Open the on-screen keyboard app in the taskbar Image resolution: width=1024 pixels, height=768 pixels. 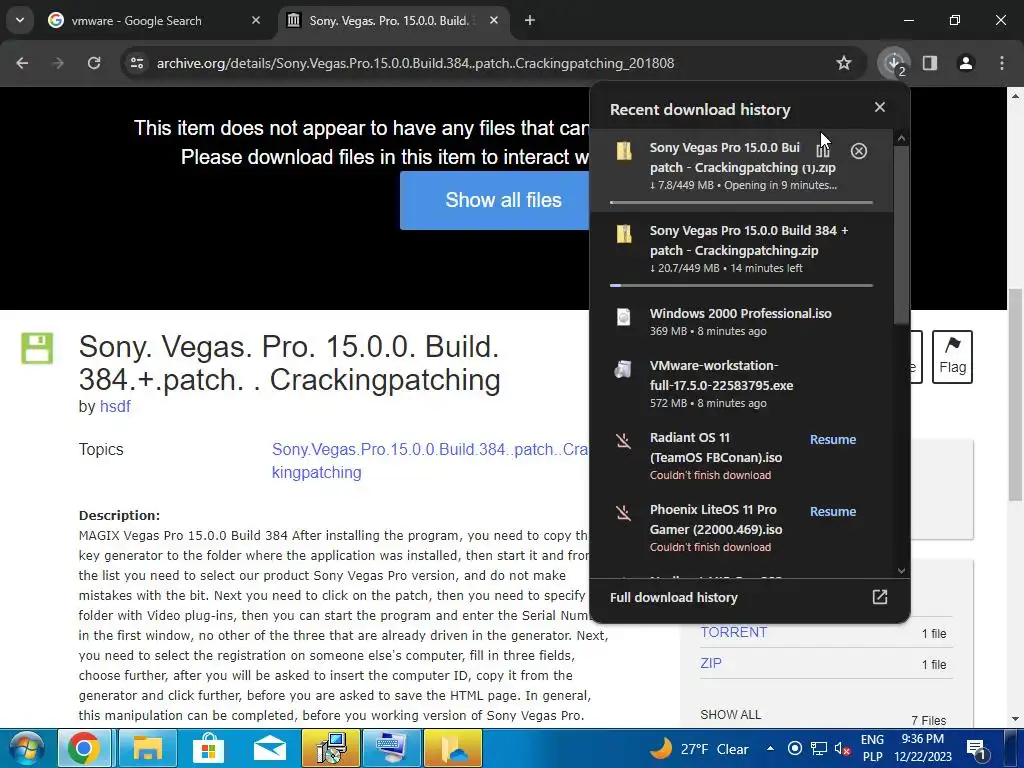(392, 748)
